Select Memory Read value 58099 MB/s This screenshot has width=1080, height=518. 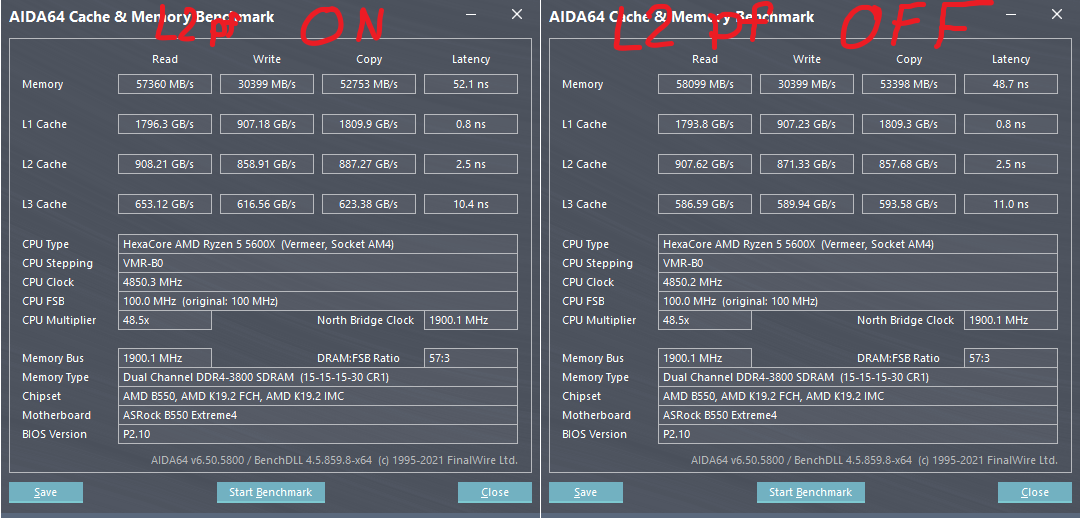[705, 84]
